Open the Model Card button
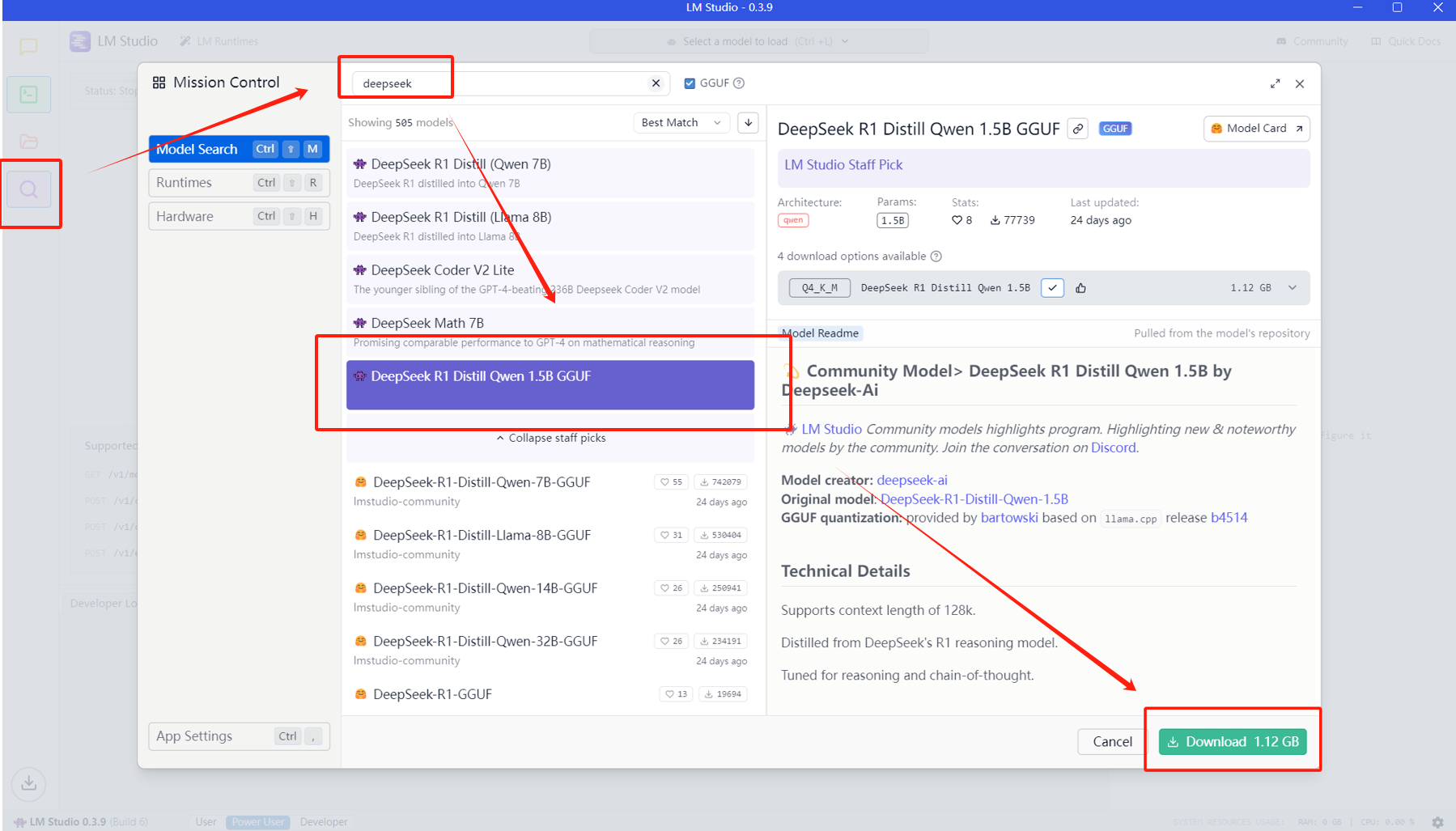1456x831 pixels. click(x=1256, y=129)
